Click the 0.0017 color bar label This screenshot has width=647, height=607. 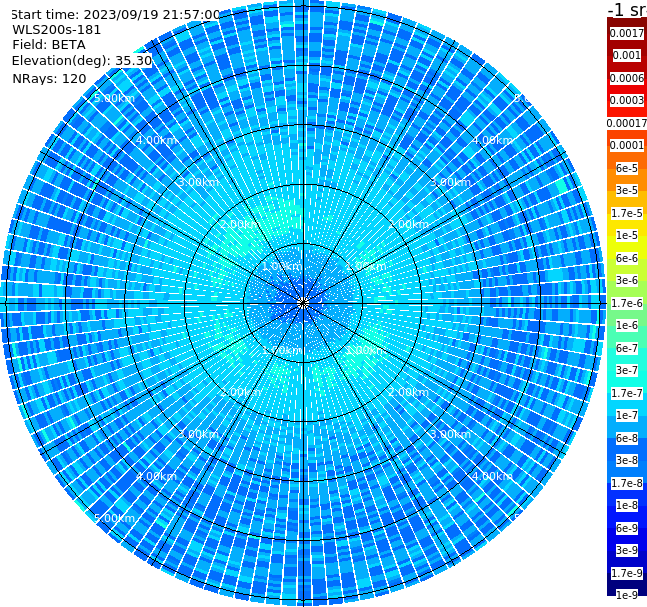click(x=627, y=33)
